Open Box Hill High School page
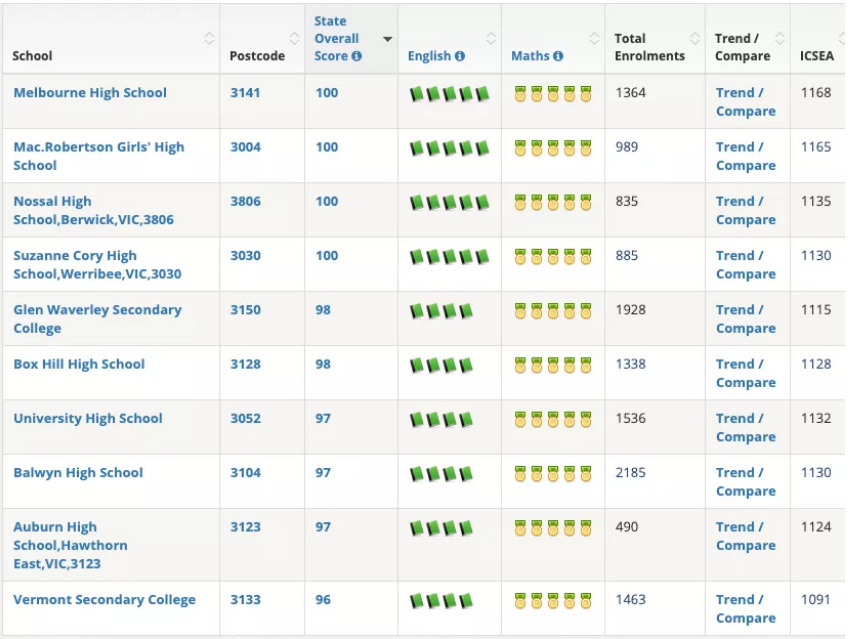Screen dimensions: 850x639 pyautogui.click(x=79, y=364)
